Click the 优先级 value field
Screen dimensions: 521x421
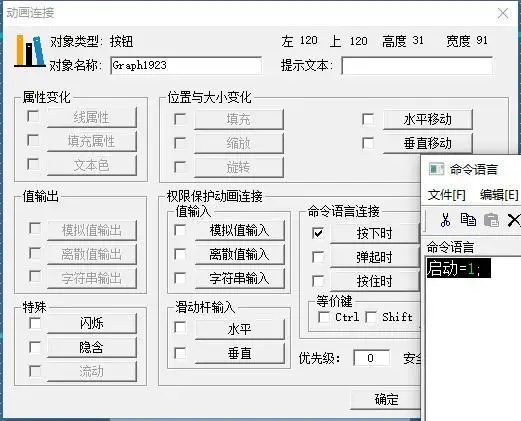tap(371, 358)
